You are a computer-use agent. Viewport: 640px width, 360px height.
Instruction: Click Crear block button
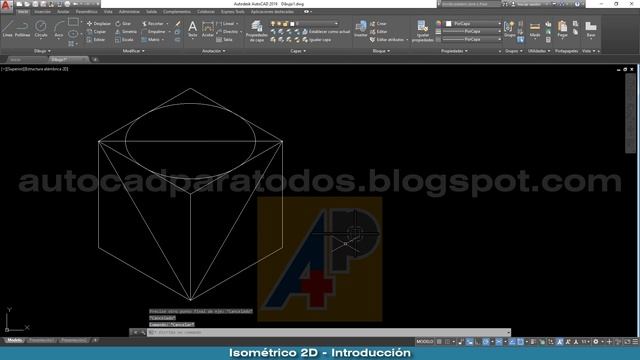[x=378, y=24]
